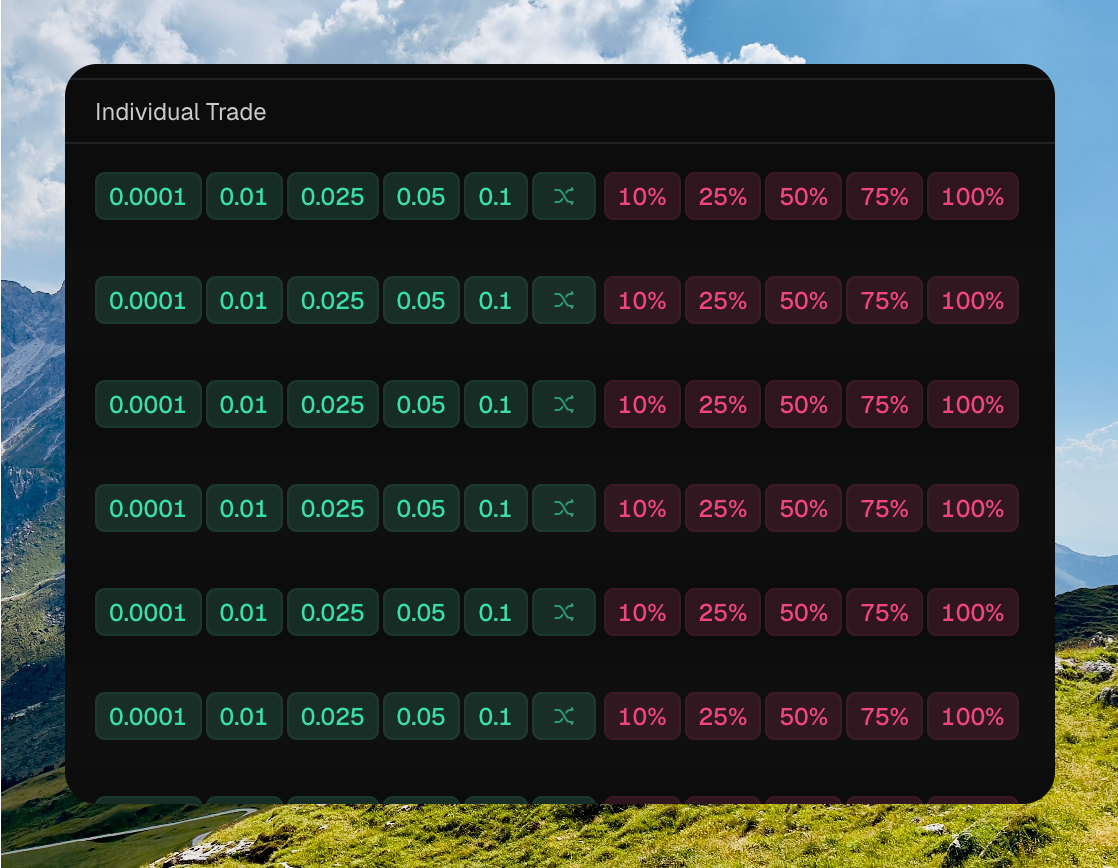Viewport: 1118px width, 868px height.
Task: Select the red 10% button in the second row
Action: [x=642, y=300]
